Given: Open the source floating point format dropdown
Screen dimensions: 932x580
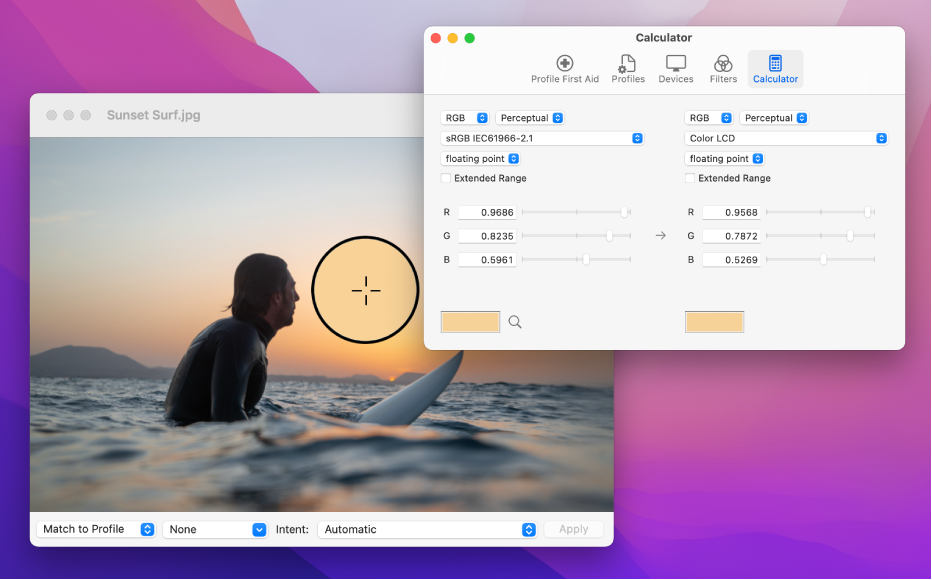Looking at the screenshot, I should [480, 159].
